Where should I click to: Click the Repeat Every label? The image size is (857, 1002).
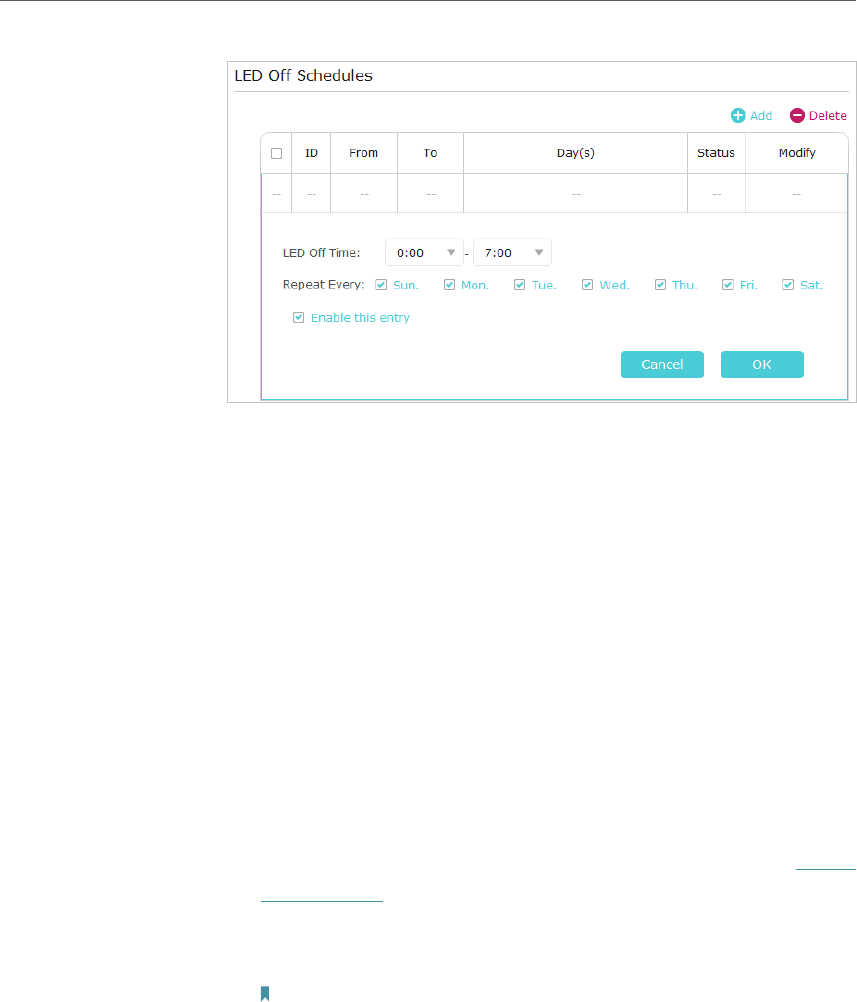[x=323, y=285]
